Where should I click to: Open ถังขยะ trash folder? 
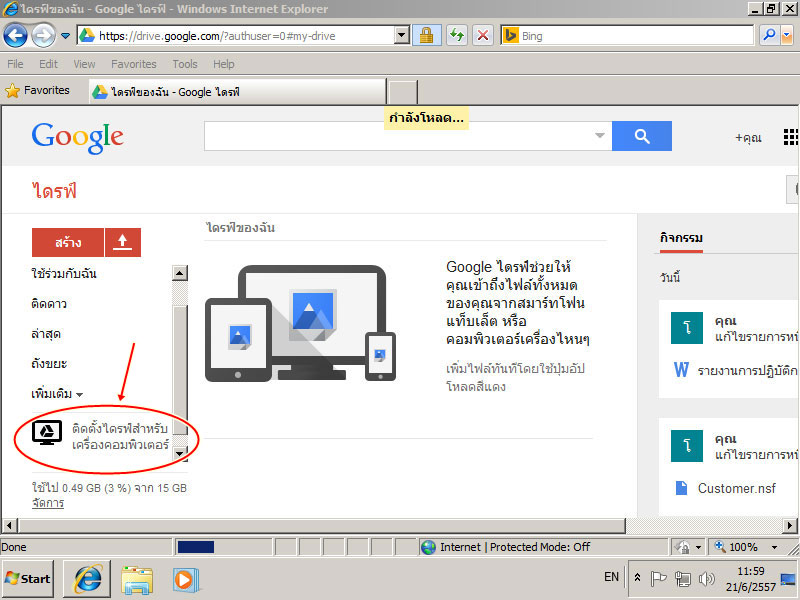[x=49, y=364]
